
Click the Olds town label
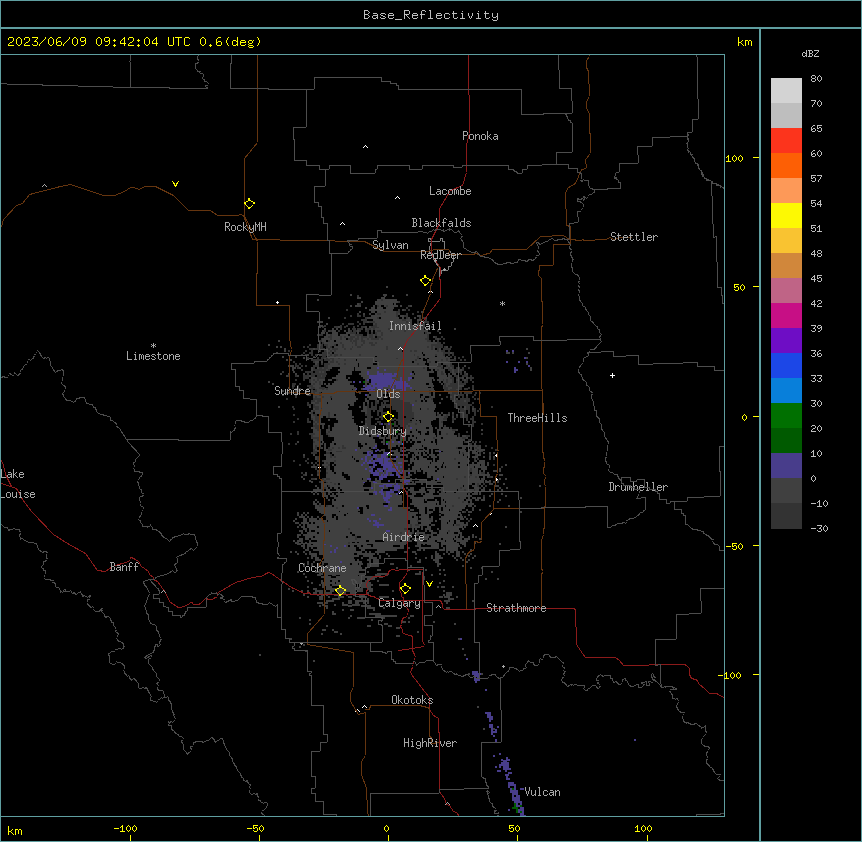click(388, 394)
